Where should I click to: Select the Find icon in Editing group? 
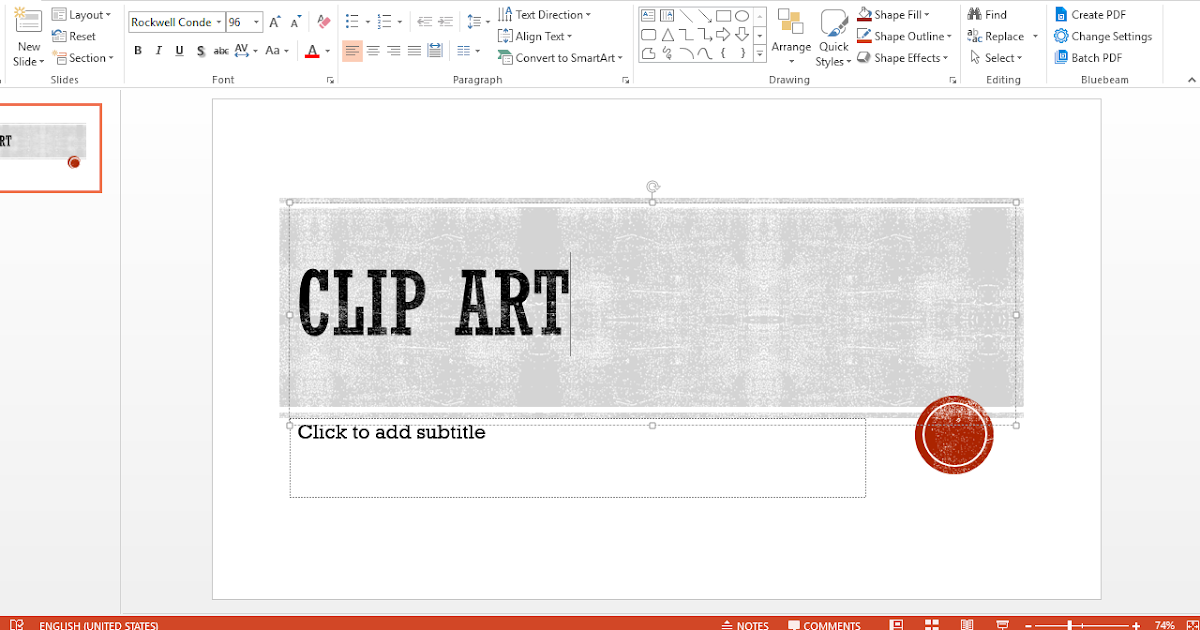975,14
